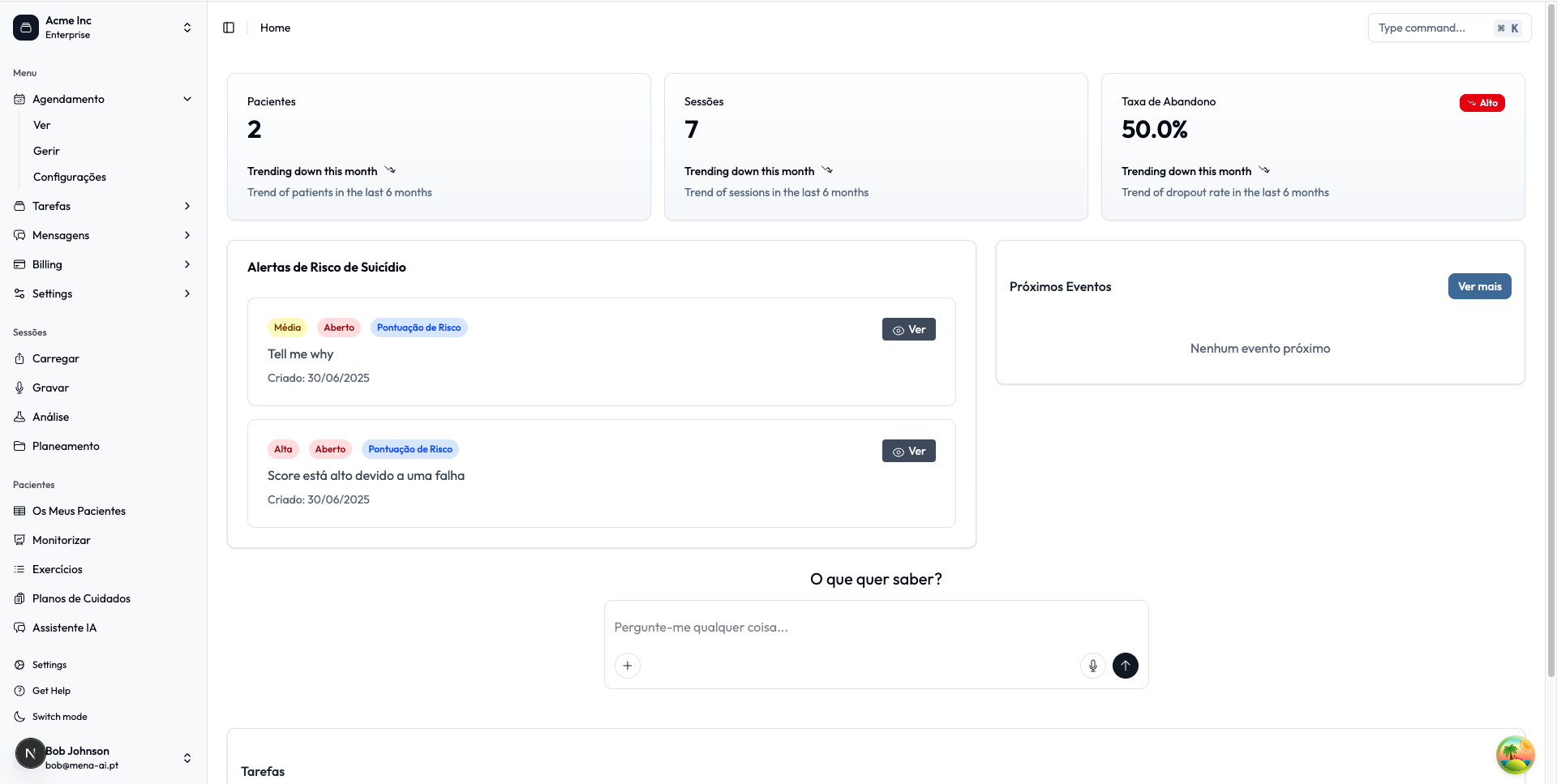Toggle Switch mode moon icon
The image size is (1557, 784).
pyautogui.click(x=19, y=717)
